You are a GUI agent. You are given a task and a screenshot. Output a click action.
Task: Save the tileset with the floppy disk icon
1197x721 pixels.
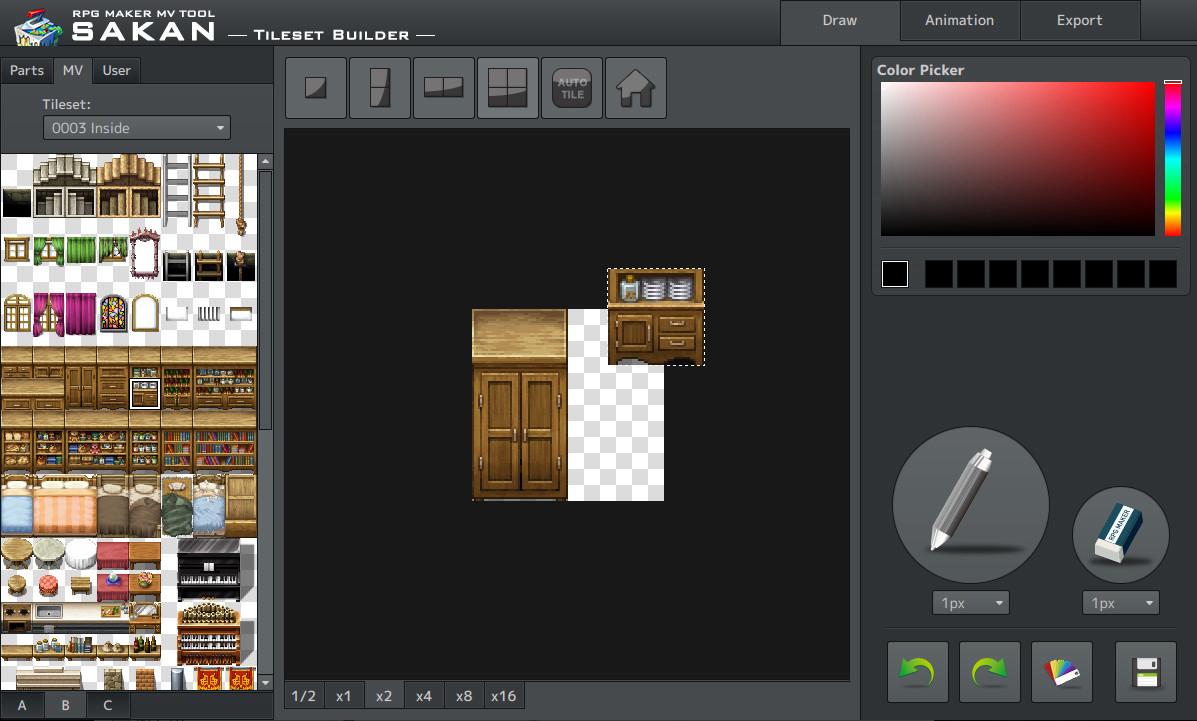coord(1145,671)
